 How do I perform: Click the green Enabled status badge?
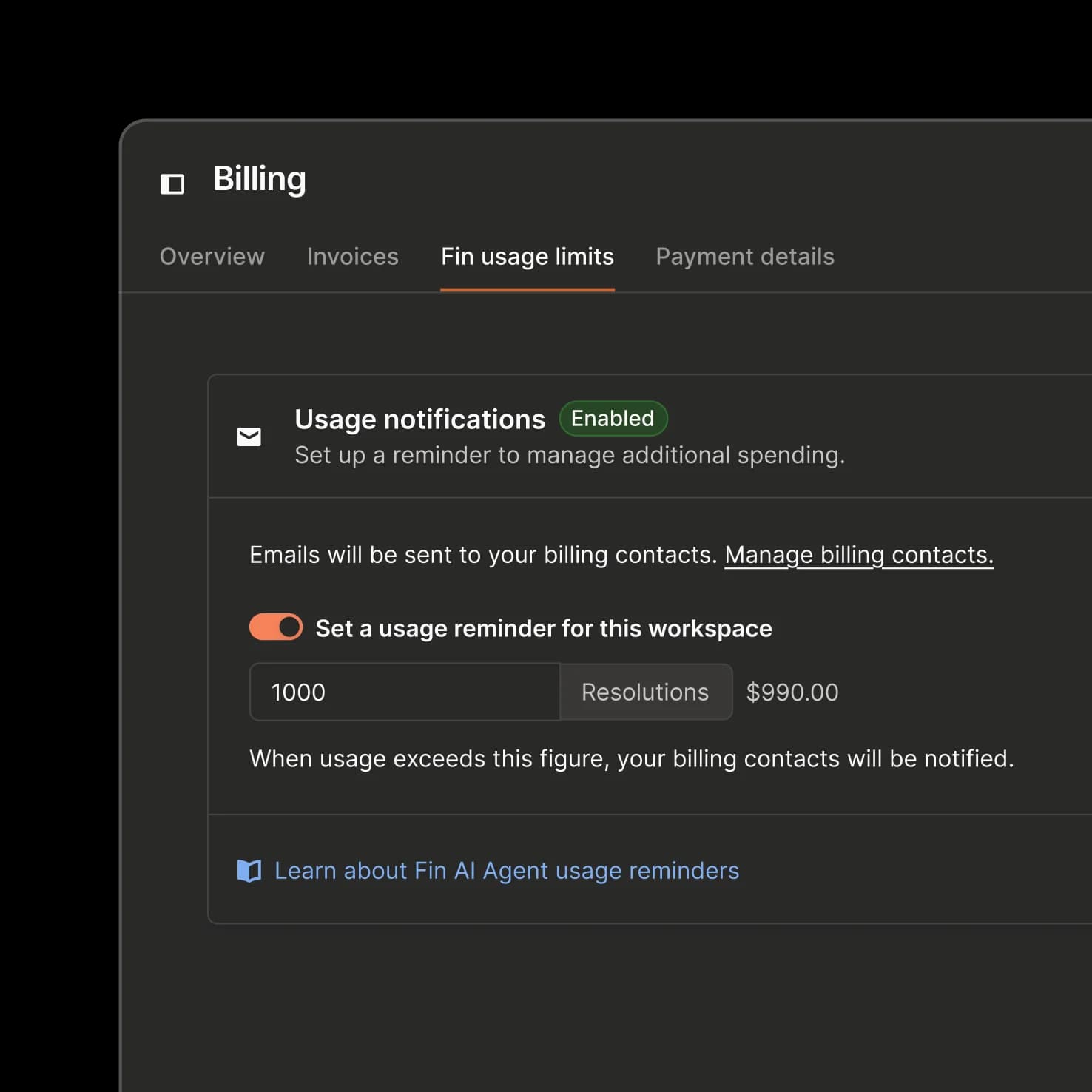tap(613, 419)
